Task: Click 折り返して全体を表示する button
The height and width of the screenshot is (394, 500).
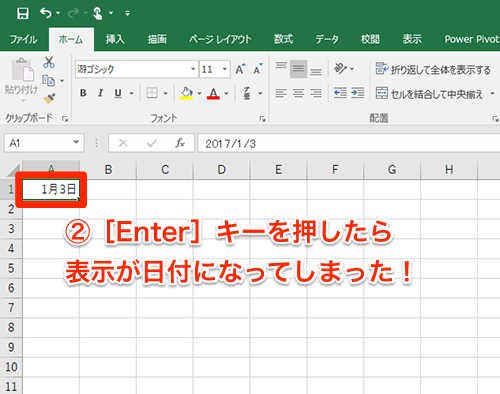Action: click(x=433, y=69)
